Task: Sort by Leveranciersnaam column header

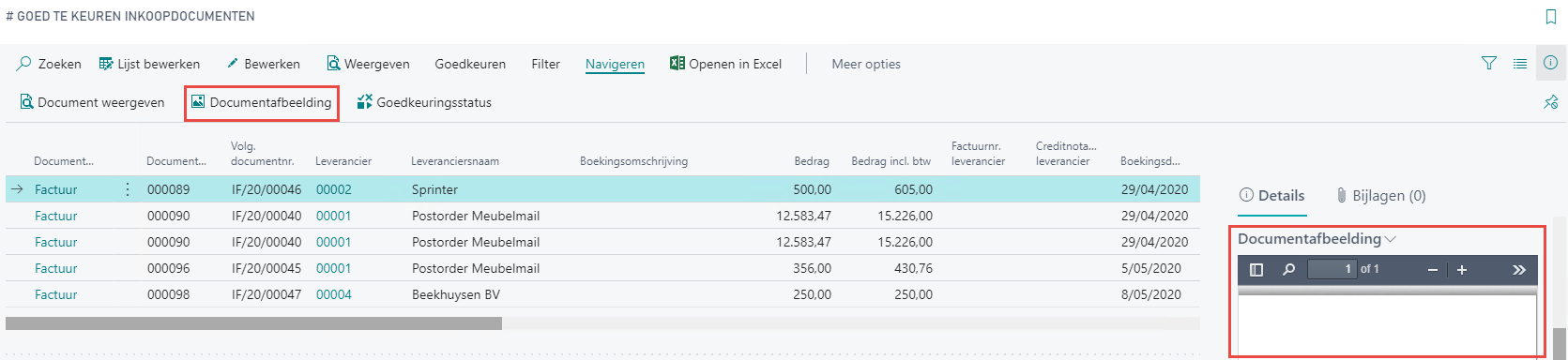Action: point(455,161)
